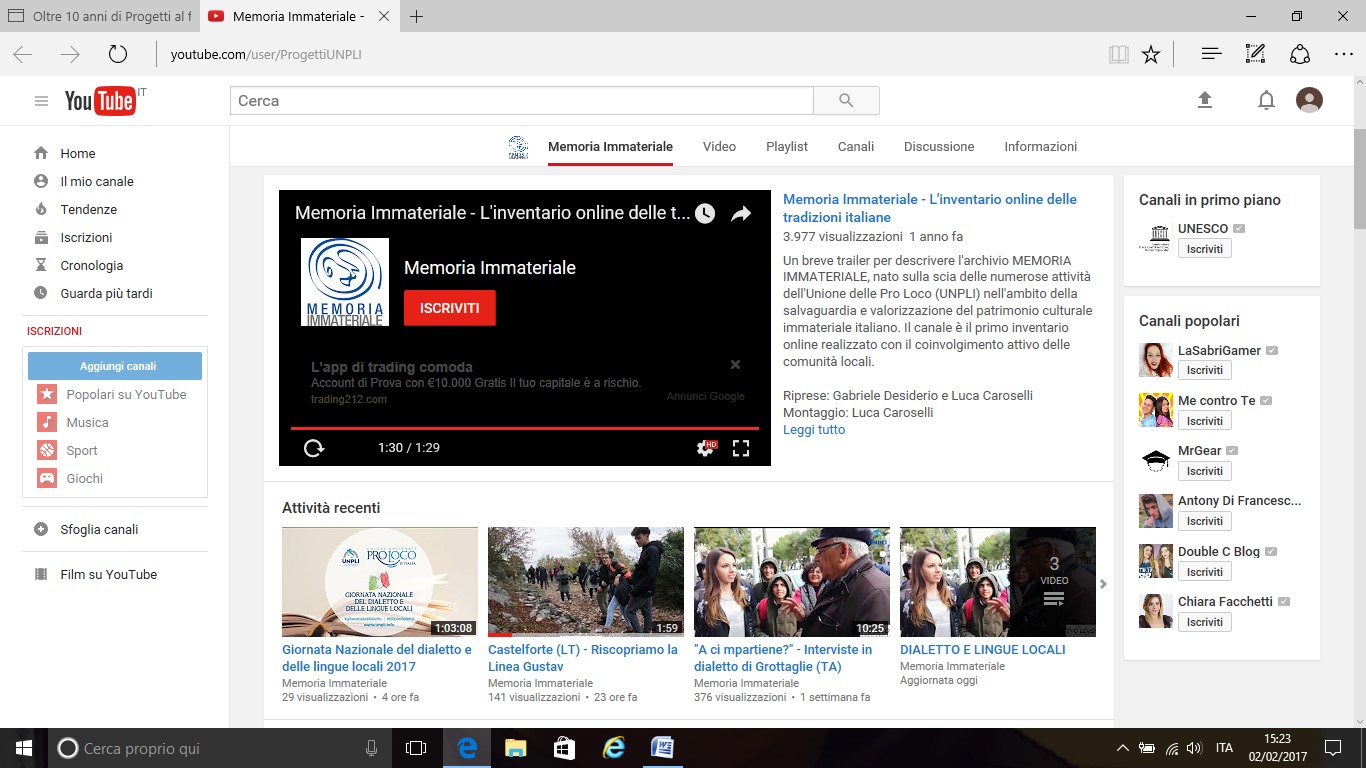Open the notifications bell
The image size is (1366, 768).
[1266, 100]
